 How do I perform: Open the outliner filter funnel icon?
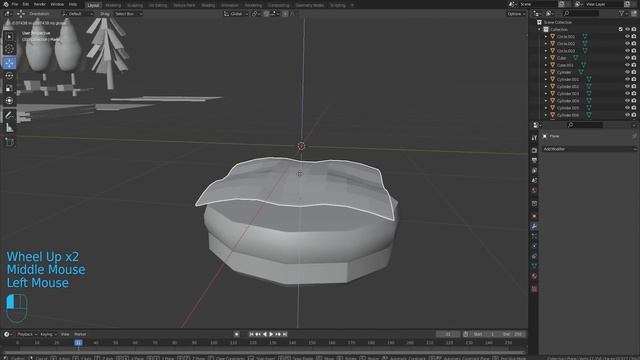(x=622, y=13)
